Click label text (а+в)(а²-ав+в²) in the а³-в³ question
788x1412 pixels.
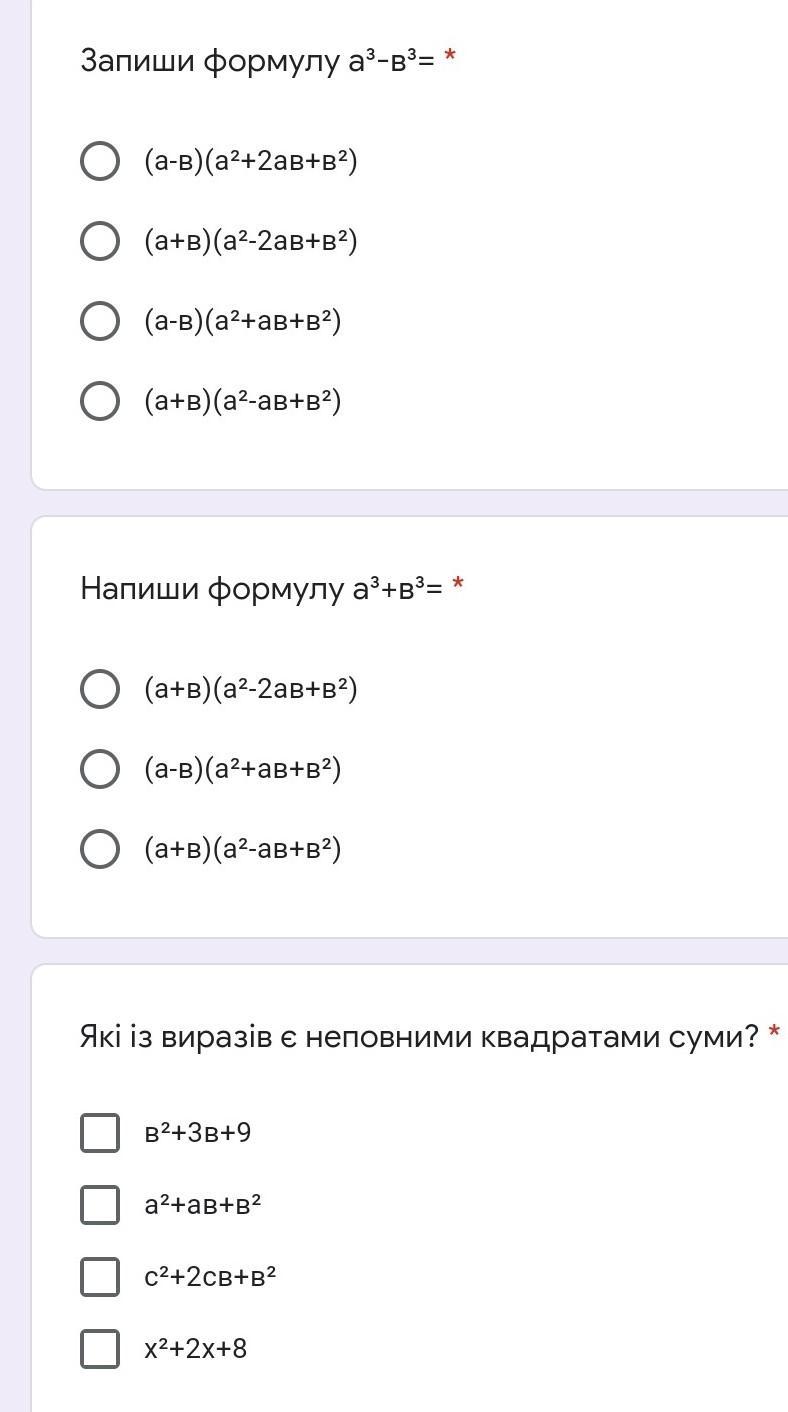pyautogui.click(x=243, y=401)
